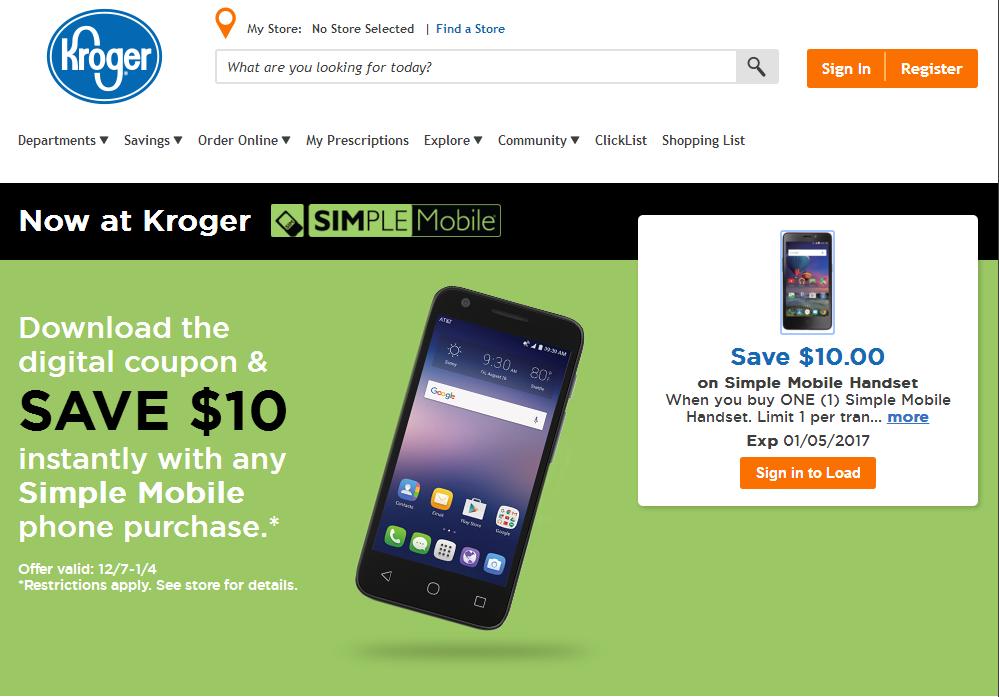Click the Register button
Screen dimensions: 999x697
(x=931, y=68)
